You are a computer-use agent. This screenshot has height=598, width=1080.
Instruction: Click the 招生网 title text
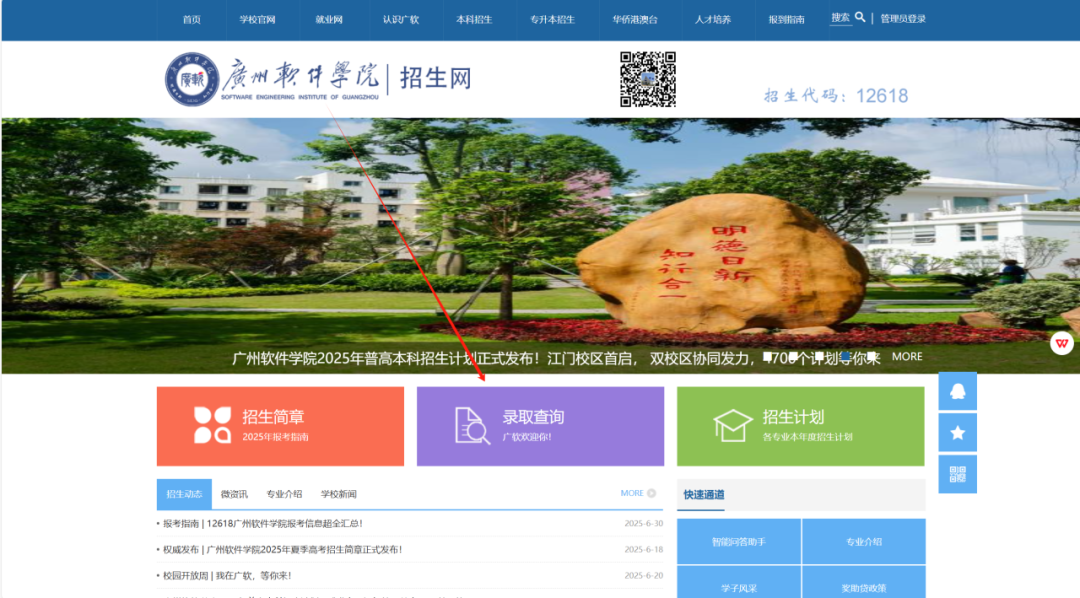(435, 79)
